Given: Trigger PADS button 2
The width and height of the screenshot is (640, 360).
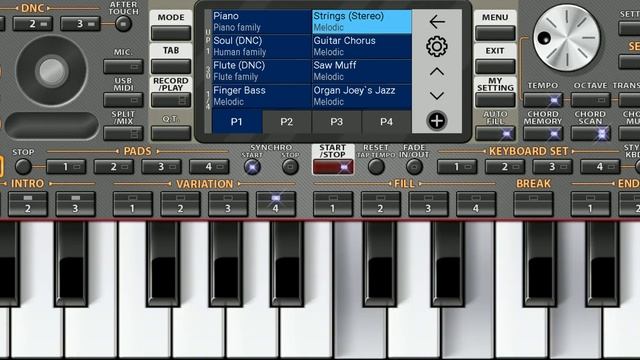Looking at the screenshot, I should pos(114,167).
